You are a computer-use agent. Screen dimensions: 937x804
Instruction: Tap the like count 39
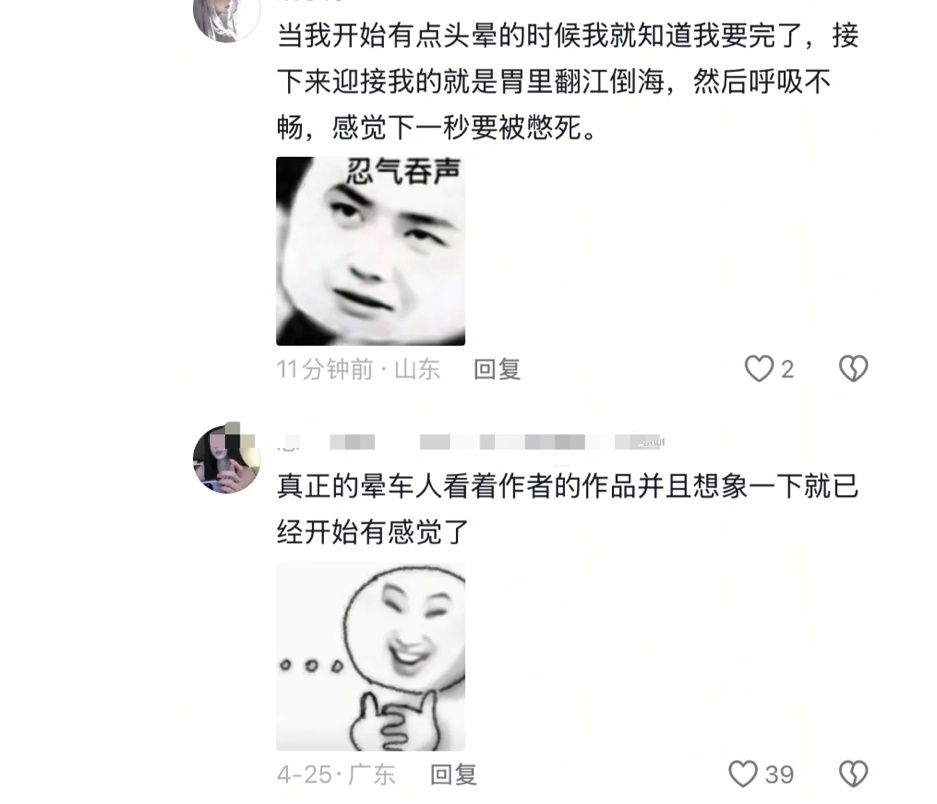pyautogui.click(x=779, y=775)
